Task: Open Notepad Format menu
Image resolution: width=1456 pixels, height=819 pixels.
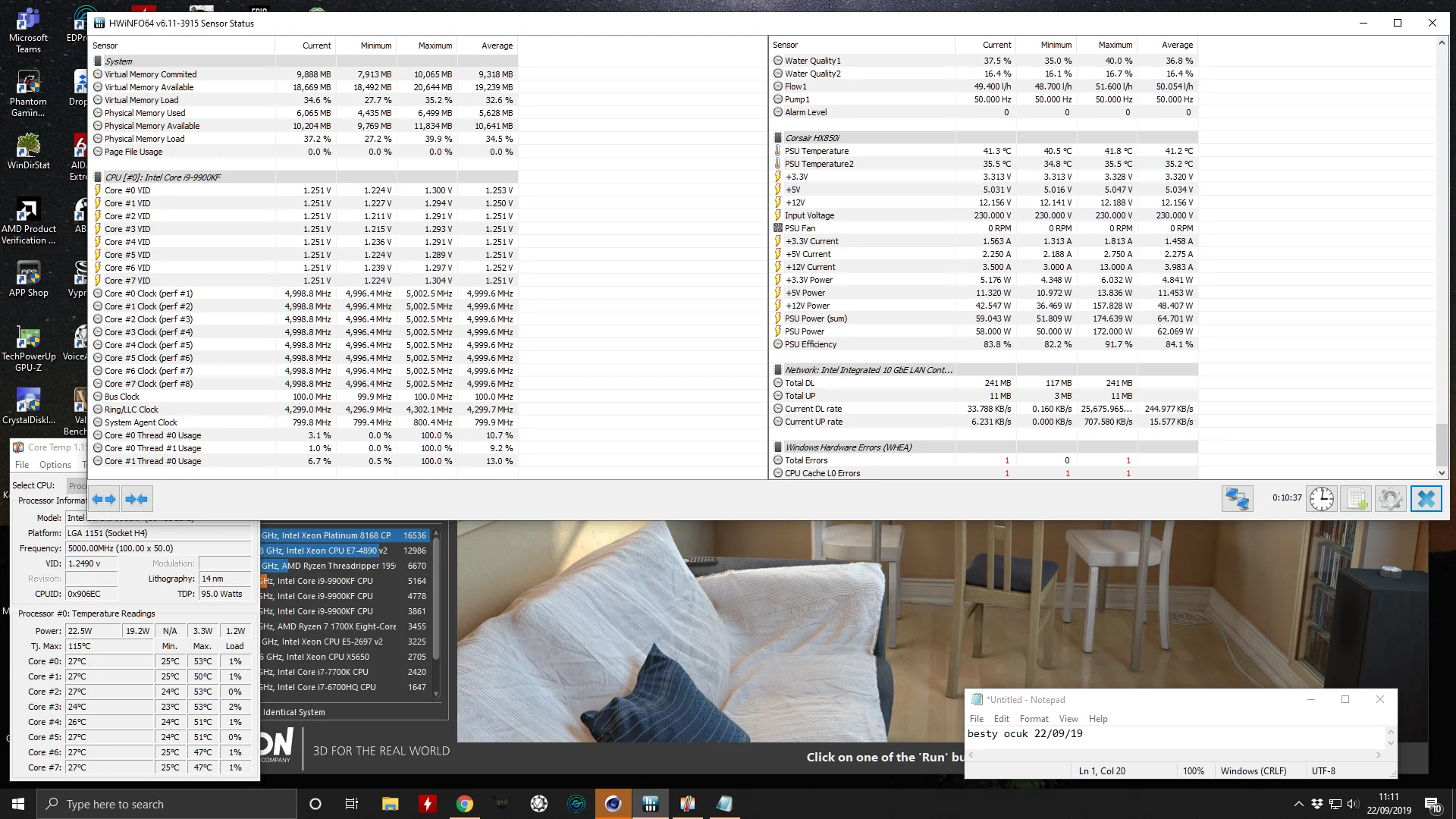Action: pos(1034,719)
